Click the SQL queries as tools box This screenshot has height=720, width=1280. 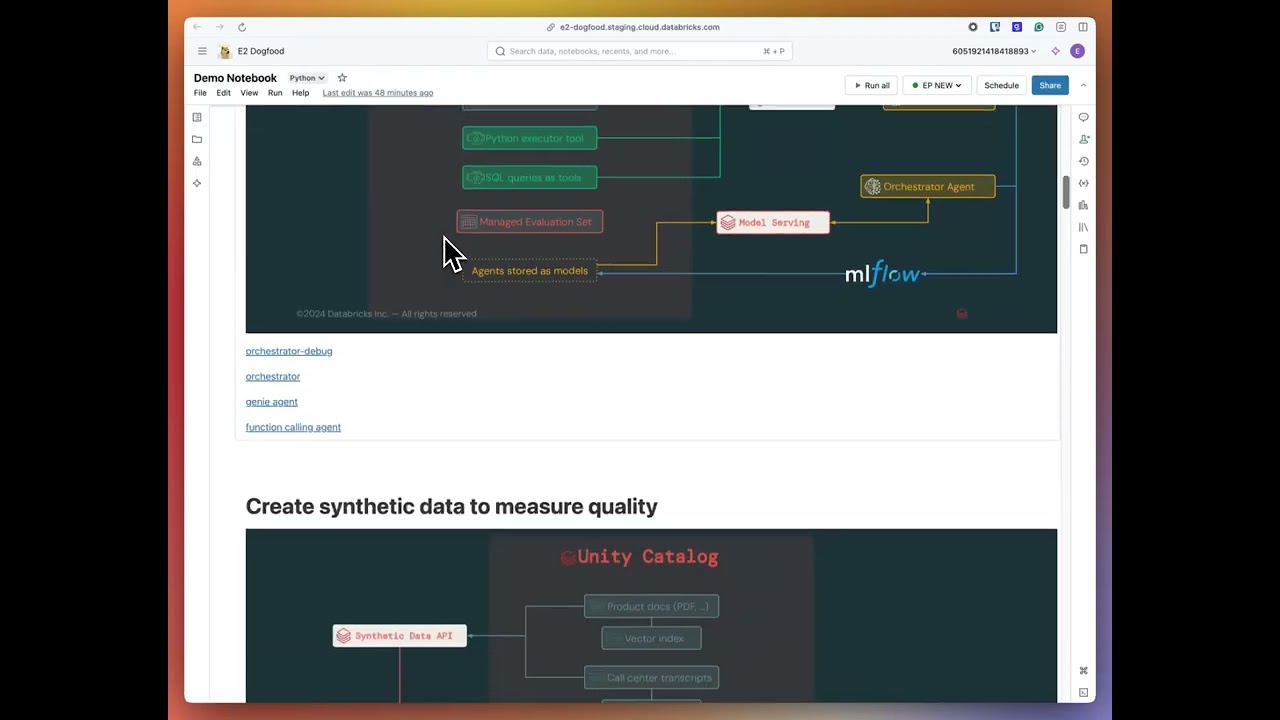pyautogui.click(x=530, y=178)
